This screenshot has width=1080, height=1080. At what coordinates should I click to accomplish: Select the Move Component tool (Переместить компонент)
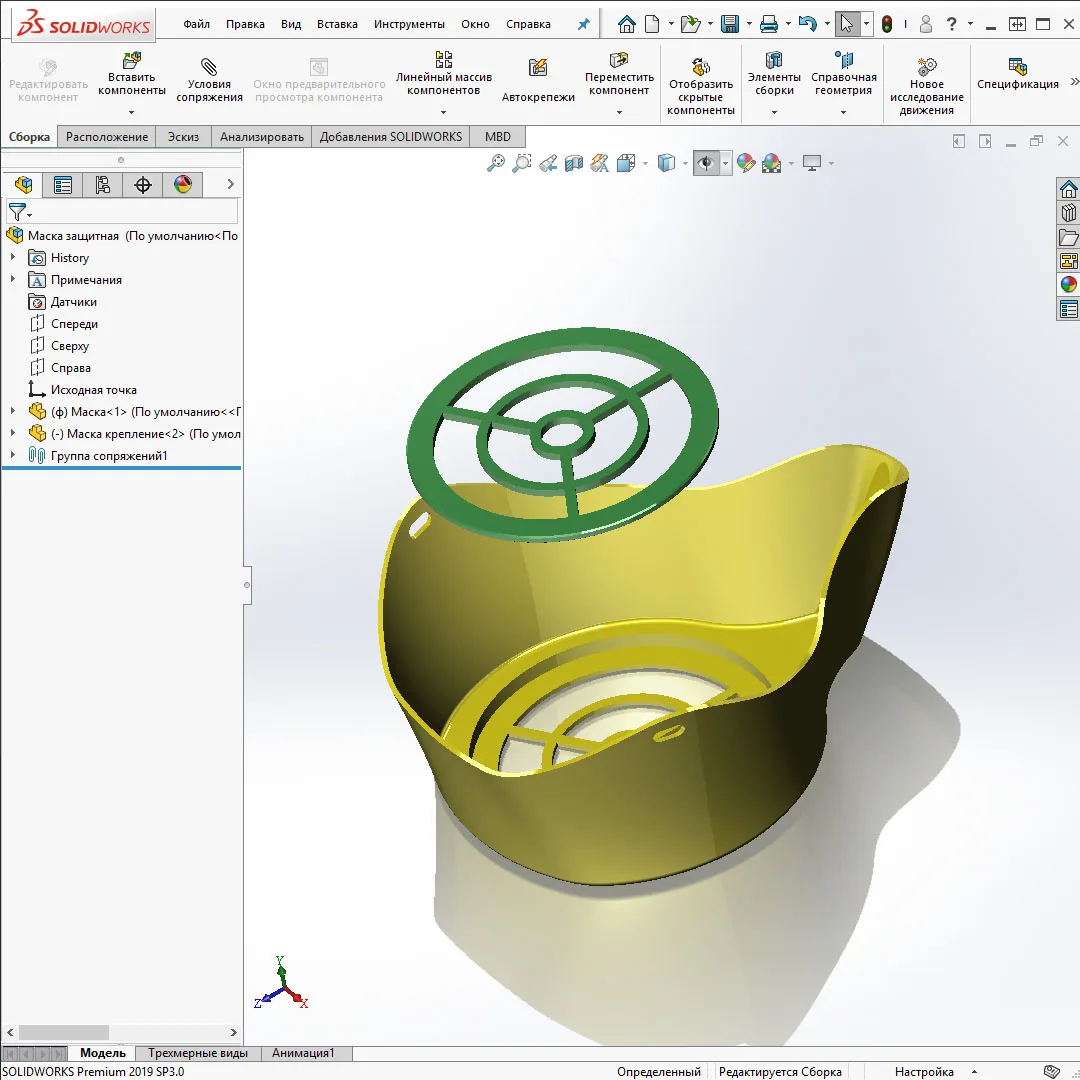pos(619,62)
